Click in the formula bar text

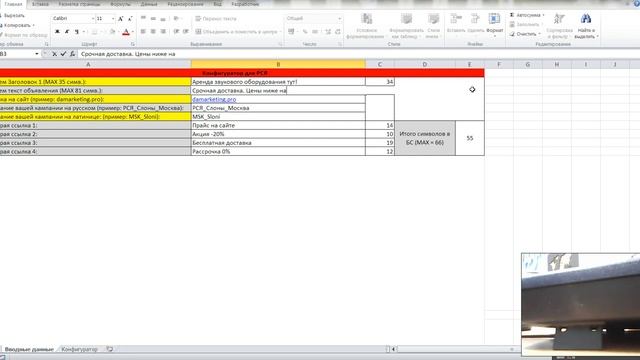tap(128, 54)
